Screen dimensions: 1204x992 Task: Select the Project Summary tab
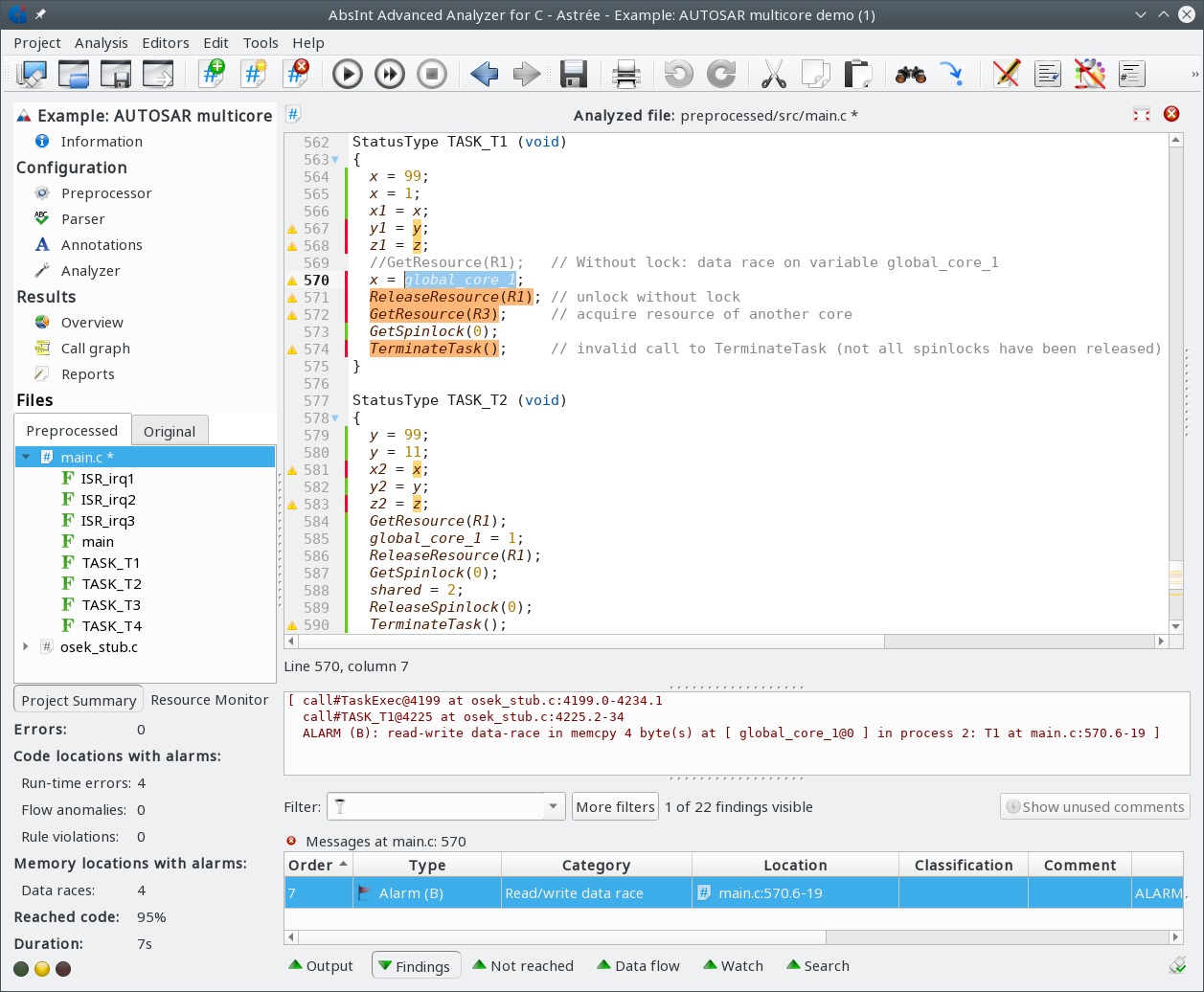point(79,700)
